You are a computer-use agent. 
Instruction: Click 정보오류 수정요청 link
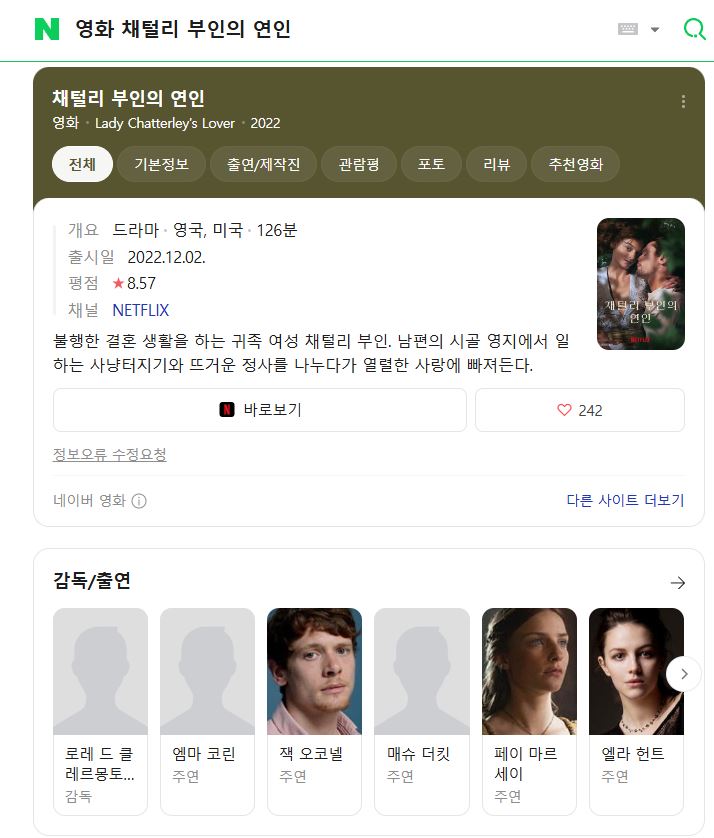(110, 455)
